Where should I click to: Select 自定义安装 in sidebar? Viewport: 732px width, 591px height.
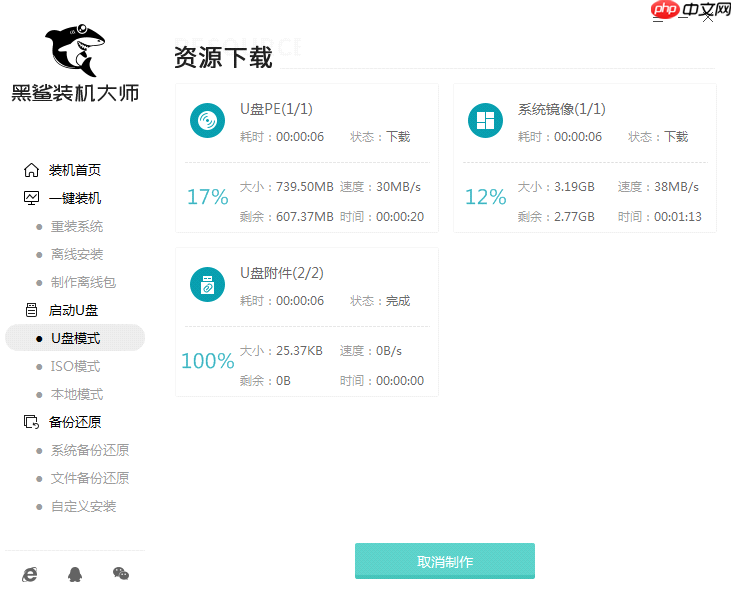coord(83,506)
